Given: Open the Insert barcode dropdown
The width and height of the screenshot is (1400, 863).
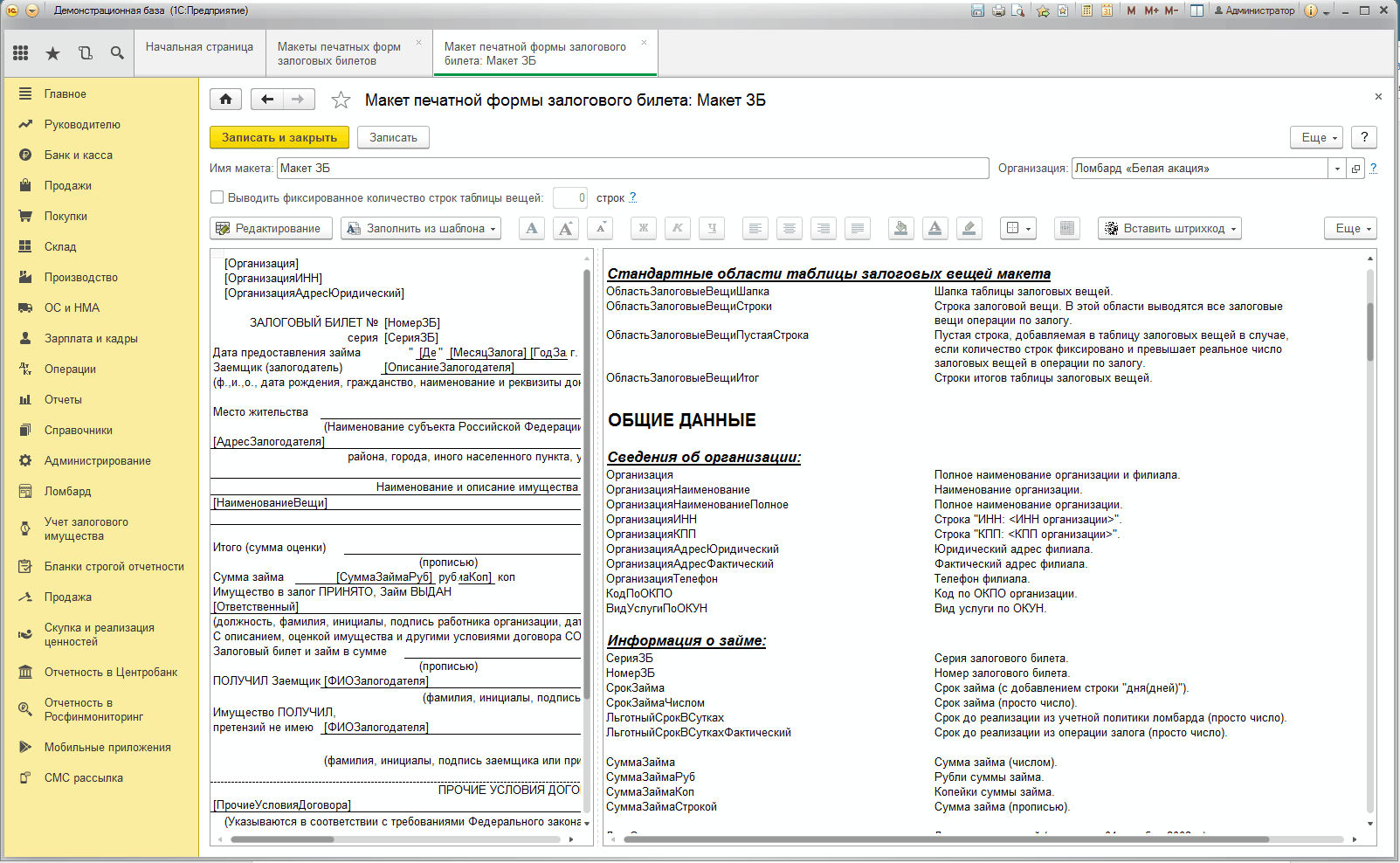Looking at the screenshot, I should [x=1169, y=228].
